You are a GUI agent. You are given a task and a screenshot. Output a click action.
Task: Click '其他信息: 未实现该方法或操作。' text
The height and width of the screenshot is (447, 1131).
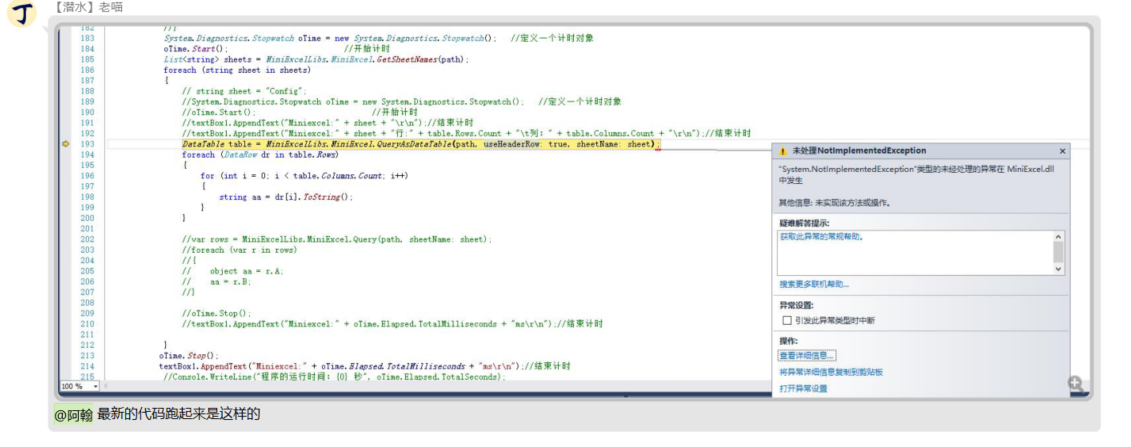[x=835, y=203]
